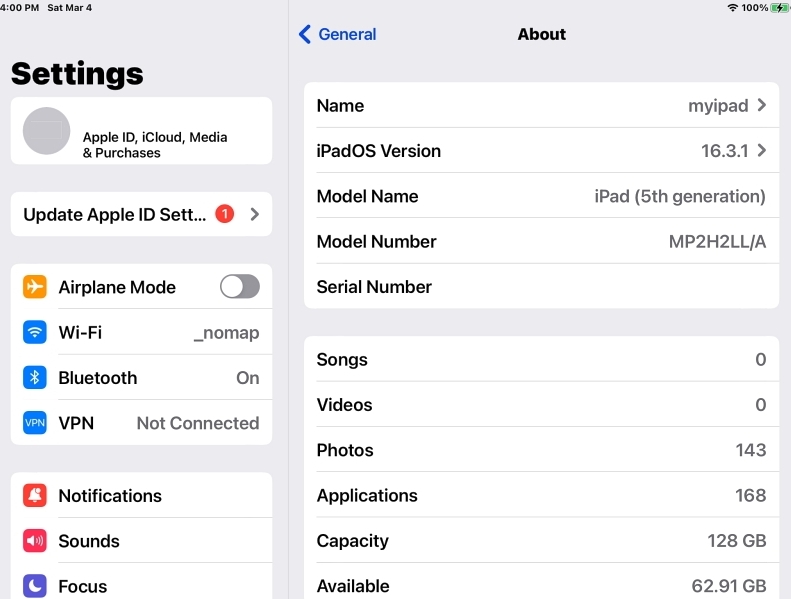Viewport: 791px width, 599px height.
Task: Tap the Apple ID profile avatar
Action: [x=46, y=131]
